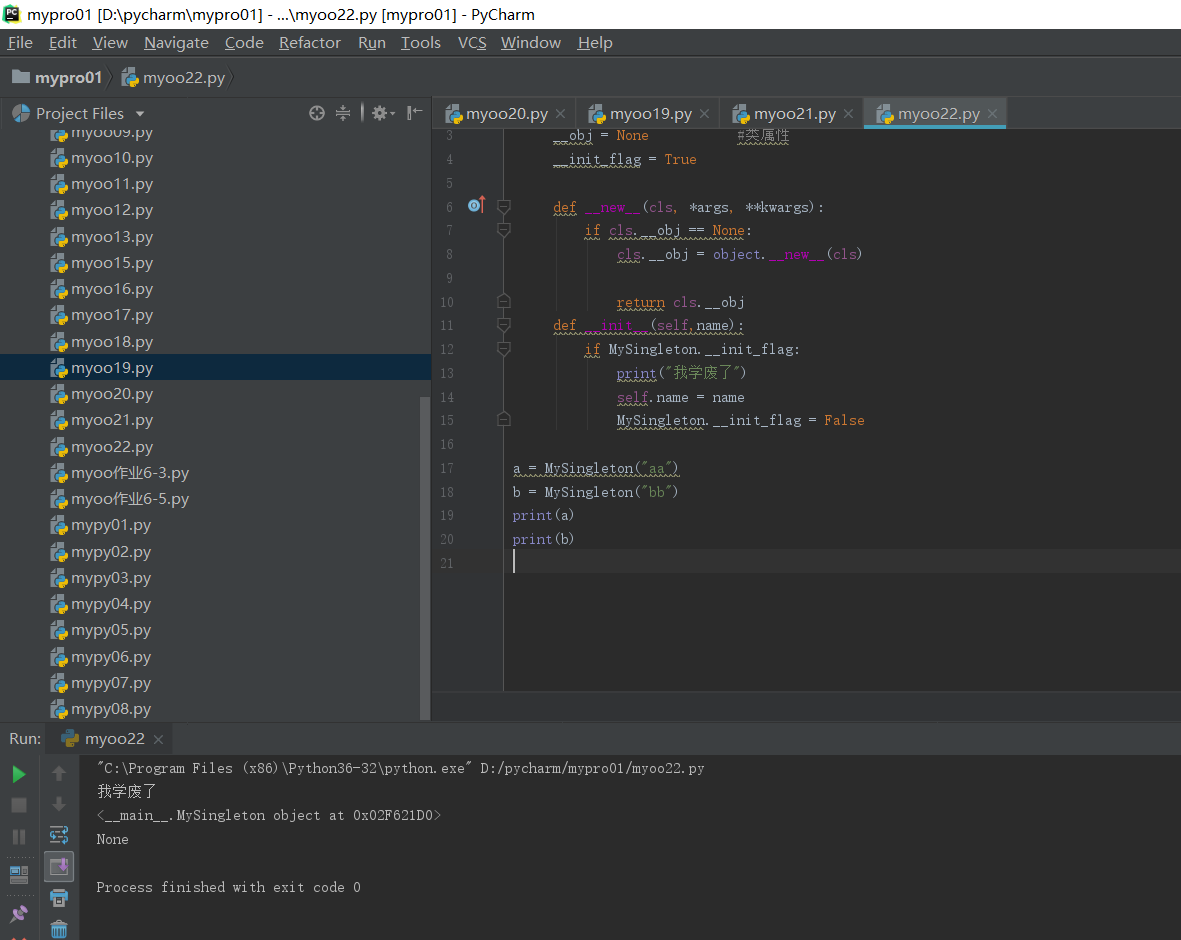Screen dimensions: 1181x940
Task: Open the View menu
Action: (x=110, y=43)
